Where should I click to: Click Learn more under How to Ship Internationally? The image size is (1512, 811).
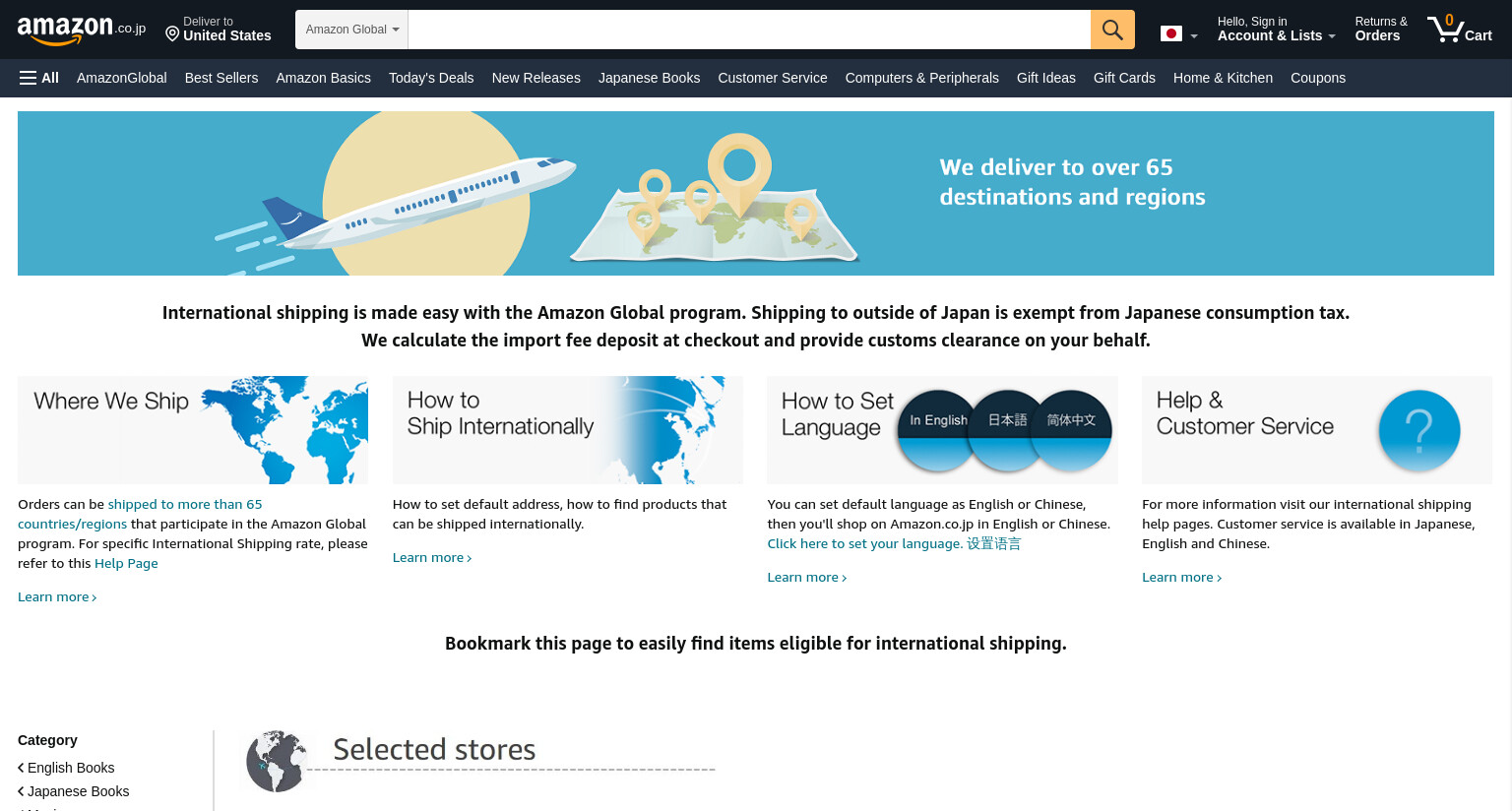(x=432, y=557)
